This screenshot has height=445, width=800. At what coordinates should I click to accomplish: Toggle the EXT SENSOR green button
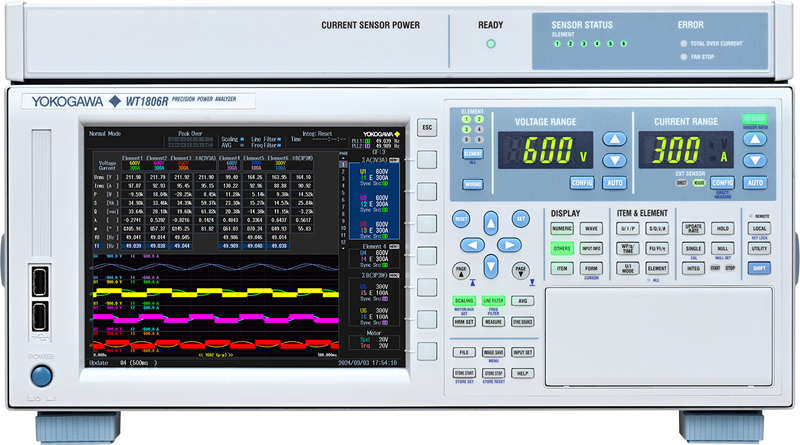[754, 119]
